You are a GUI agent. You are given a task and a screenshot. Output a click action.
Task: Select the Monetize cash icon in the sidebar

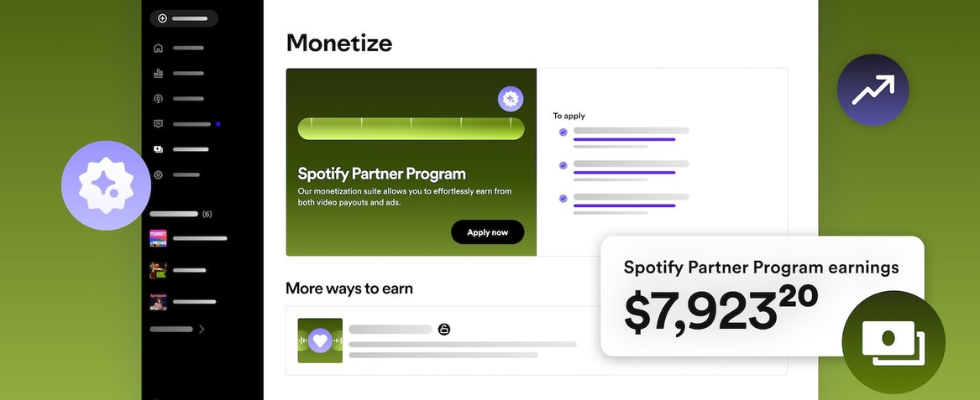click(158, 149)
